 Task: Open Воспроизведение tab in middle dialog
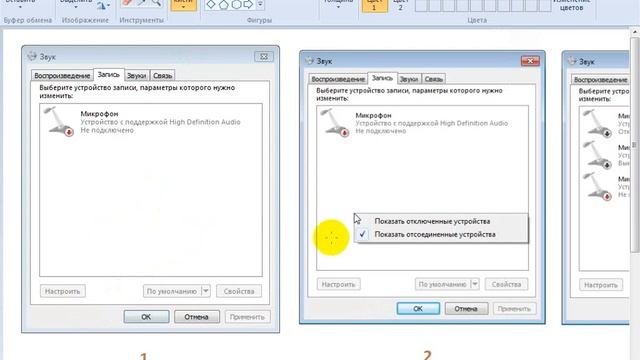[338, 79]
